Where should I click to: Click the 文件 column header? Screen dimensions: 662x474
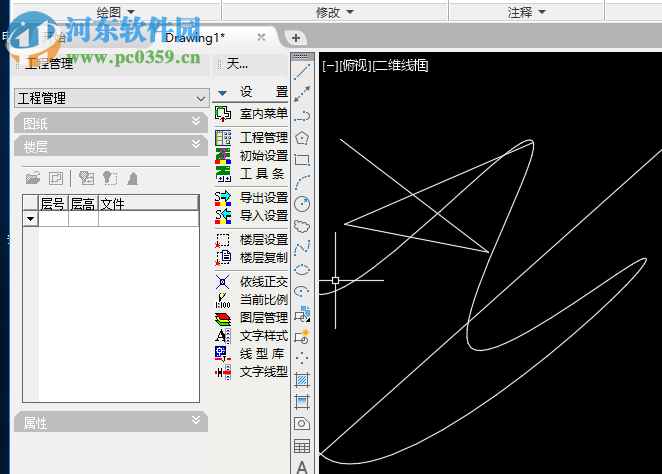coord(149,203)
